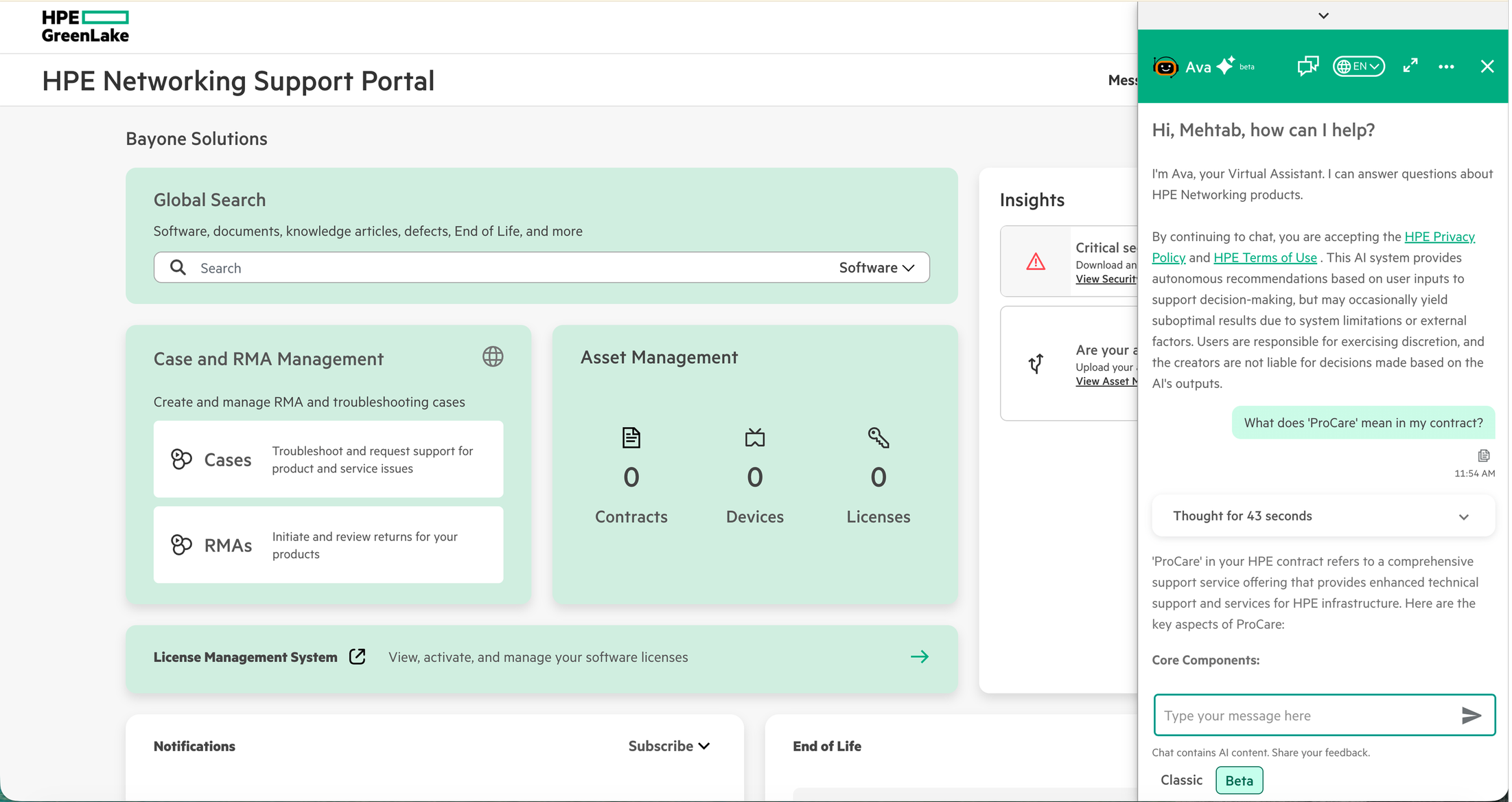Click the 'Type your message here' field

point(1304,715)
